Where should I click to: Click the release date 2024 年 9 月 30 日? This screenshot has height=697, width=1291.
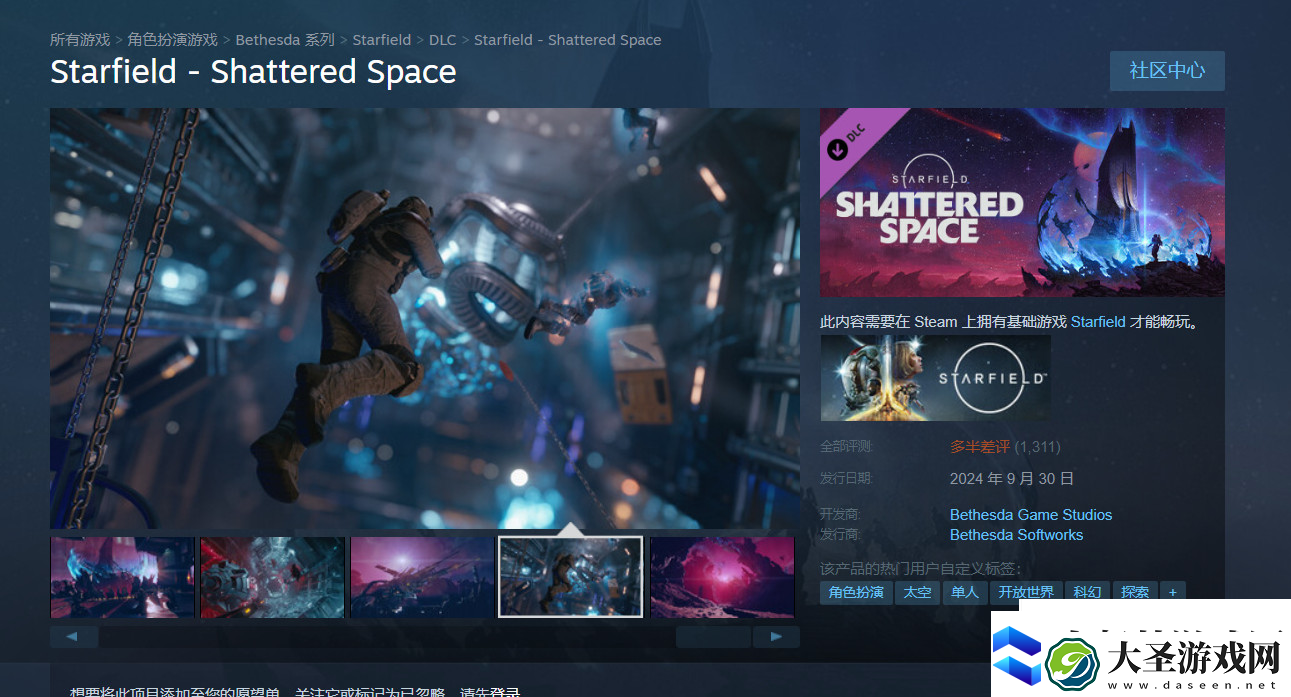click(x=1012, y=479)
